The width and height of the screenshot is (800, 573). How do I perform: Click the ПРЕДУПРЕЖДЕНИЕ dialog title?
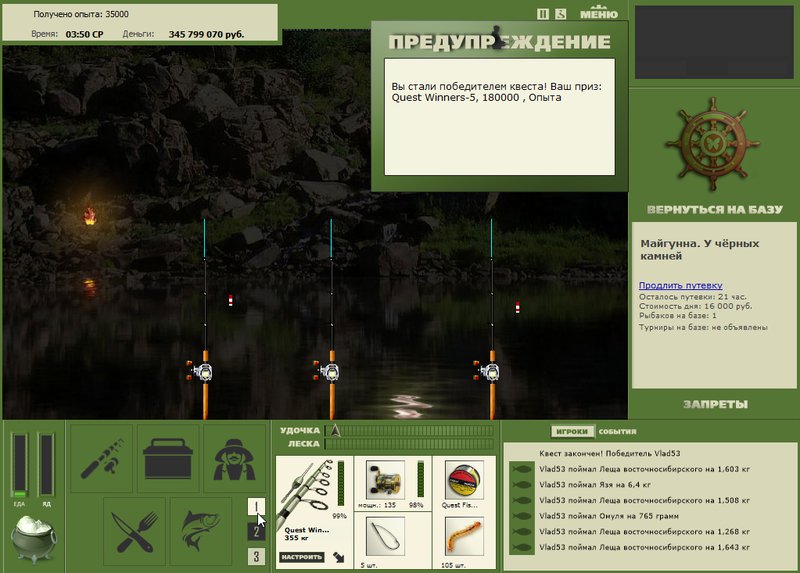pyautogui.click(x=499, y=41)
